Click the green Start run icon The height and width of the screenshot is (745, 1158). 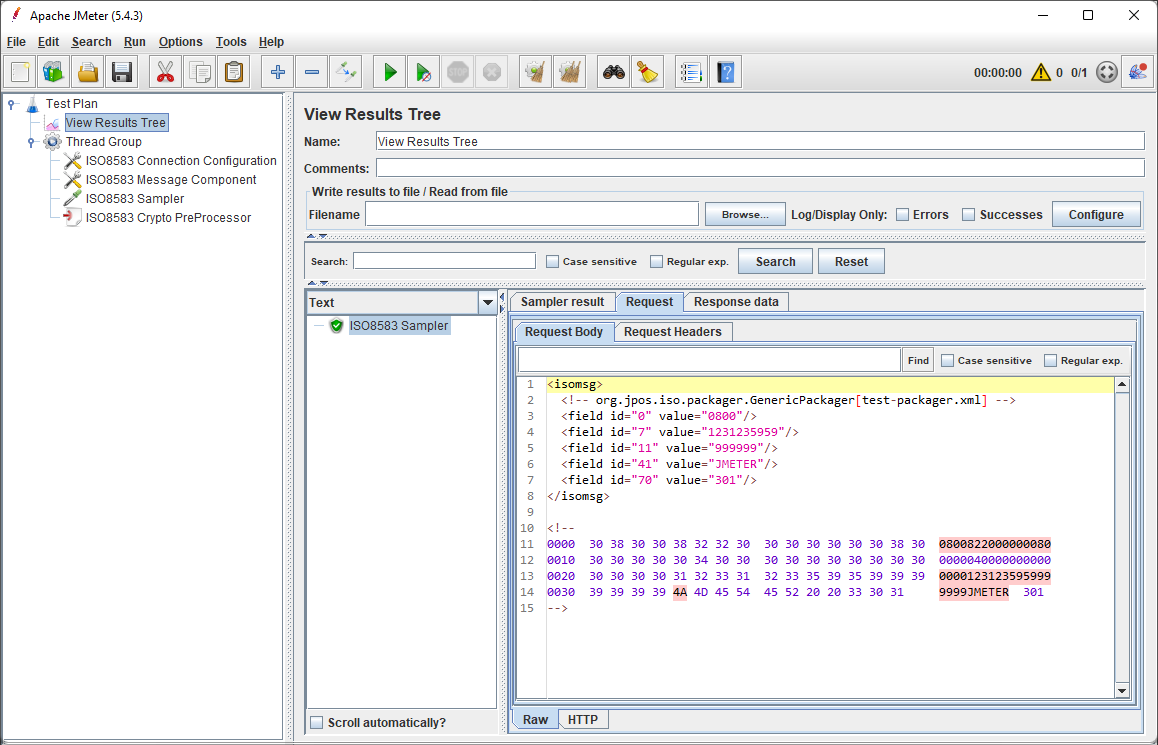tap(390, 72)
